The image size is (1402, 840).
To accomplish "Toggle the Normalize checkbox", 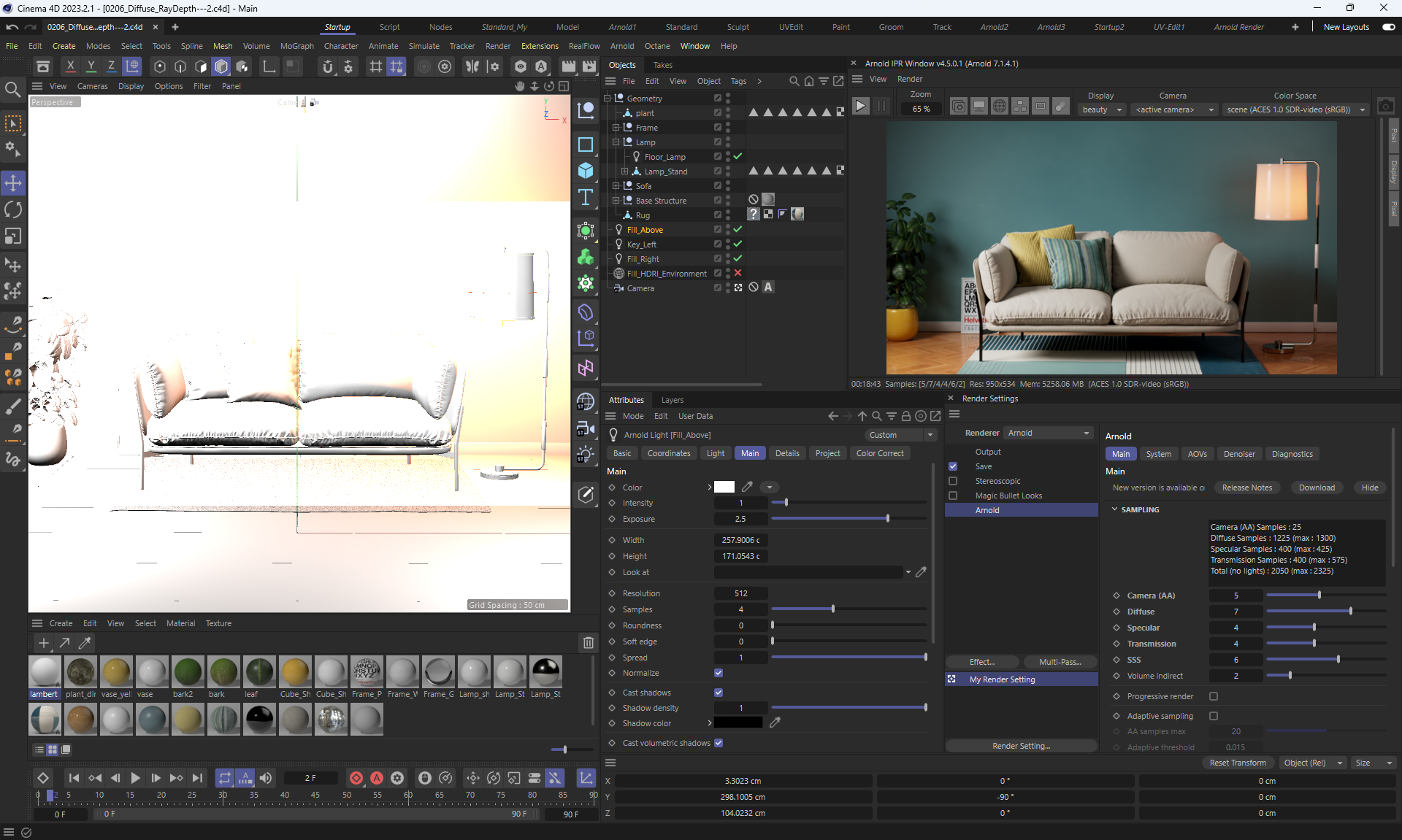I will tap(719, 673).
